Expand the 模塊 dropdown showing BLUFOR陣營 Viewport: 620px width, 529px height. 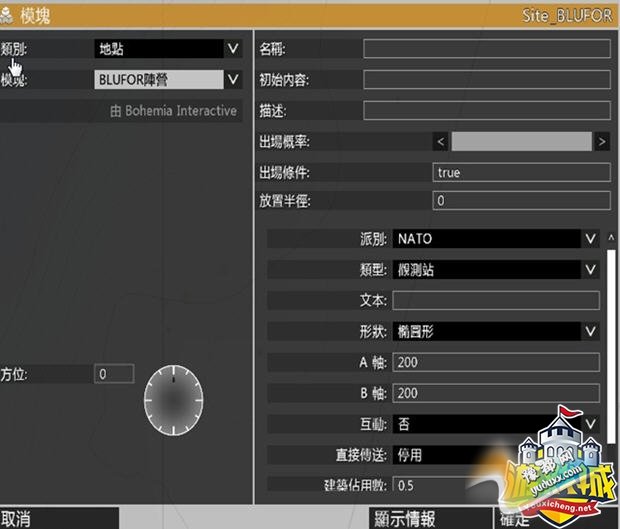[168, 79]
